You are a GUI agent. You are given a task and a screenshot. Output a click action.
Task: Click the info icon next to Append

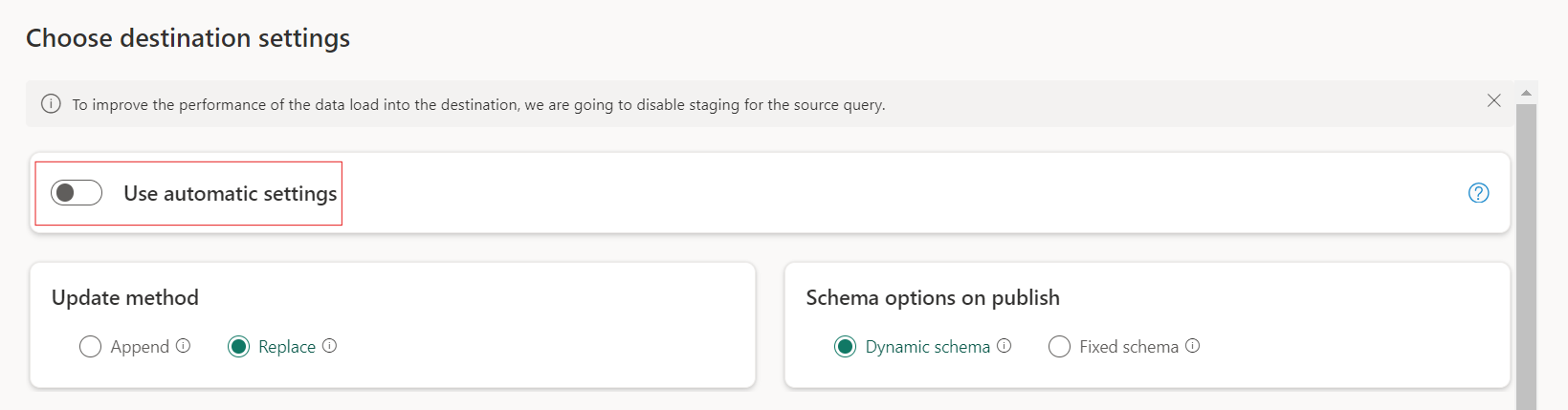[x=184, y=346]
